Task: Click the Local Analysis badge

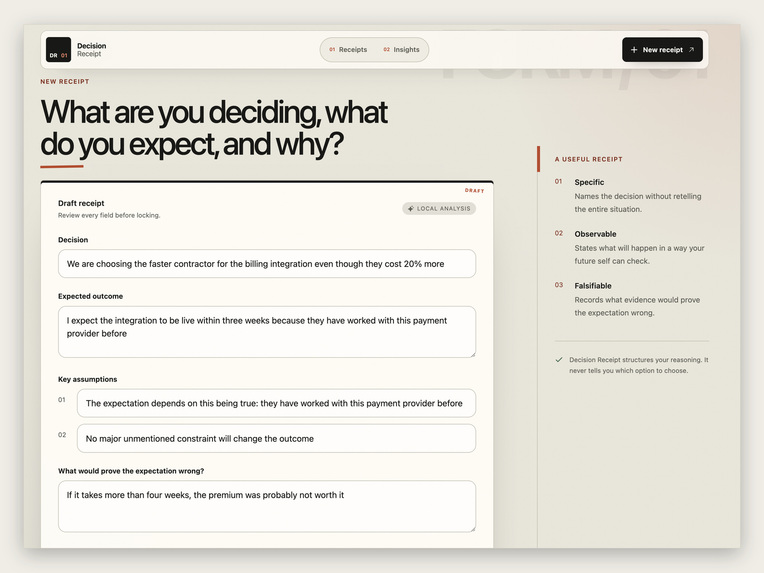Action: pyautogui.click(x=439, y=209)
